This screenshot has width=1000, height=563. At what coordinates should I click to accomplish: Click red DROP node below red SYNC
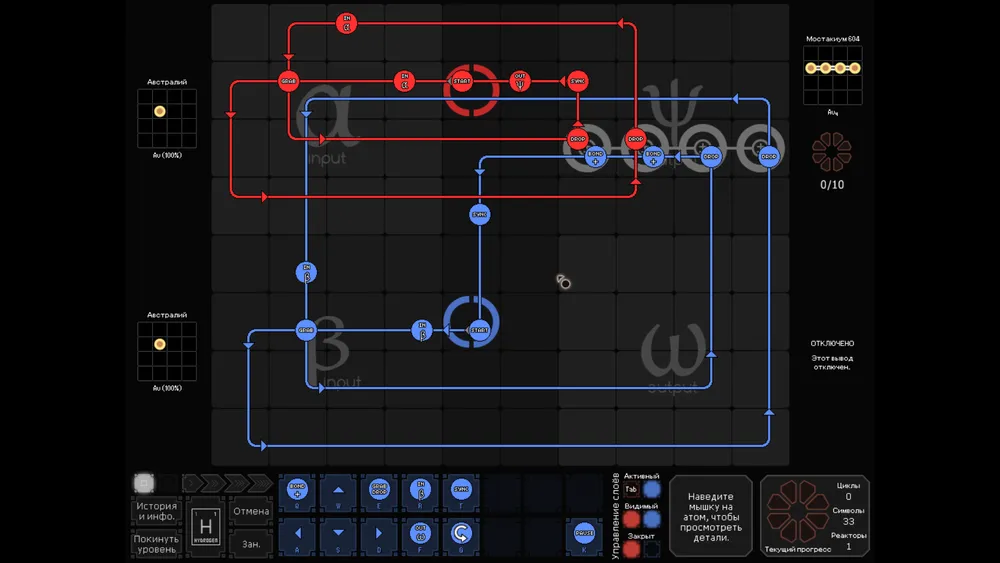pyautogui.click(x=578, y=139)
